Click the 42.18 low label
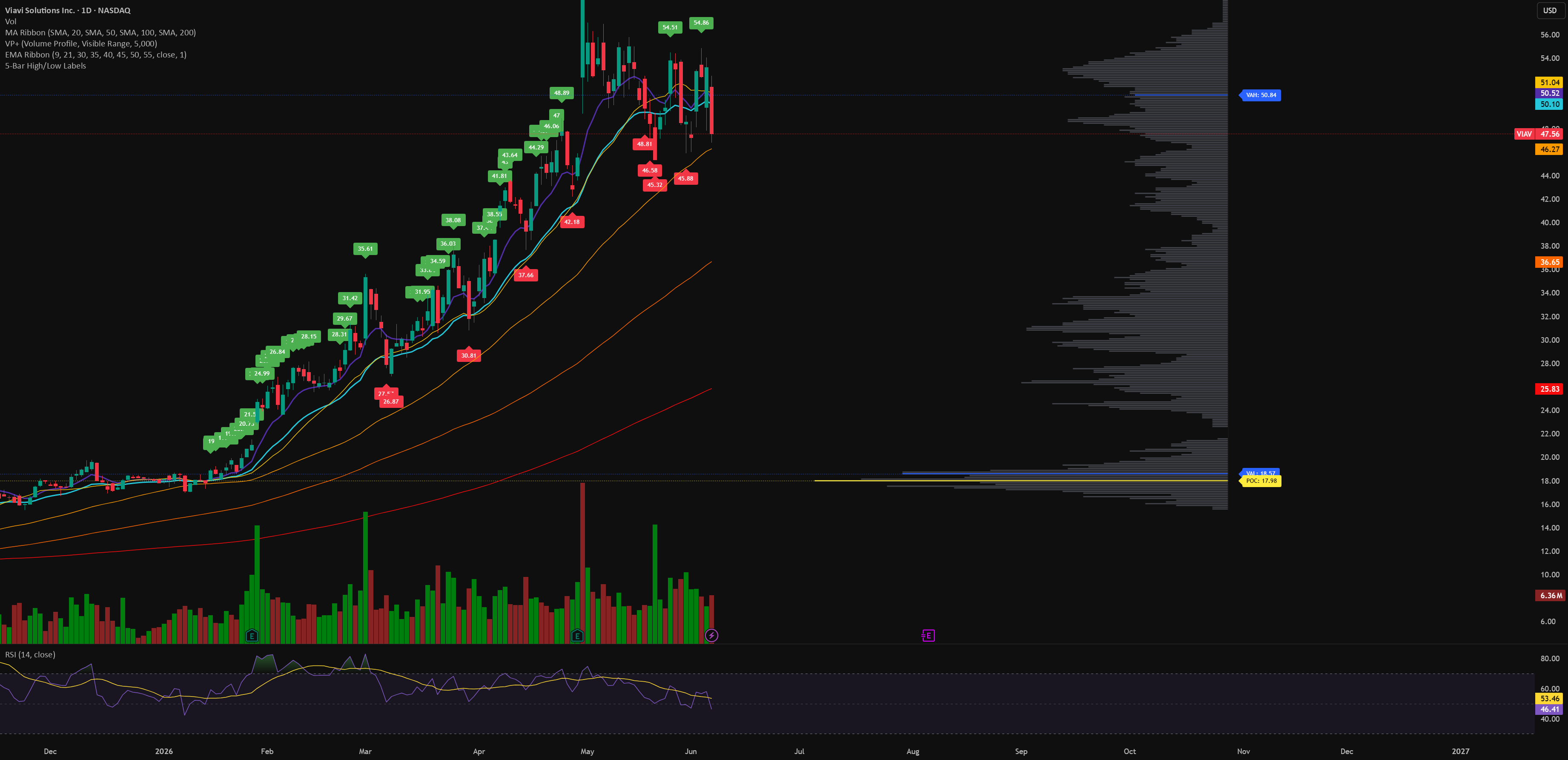 click(x=572, y=222)
